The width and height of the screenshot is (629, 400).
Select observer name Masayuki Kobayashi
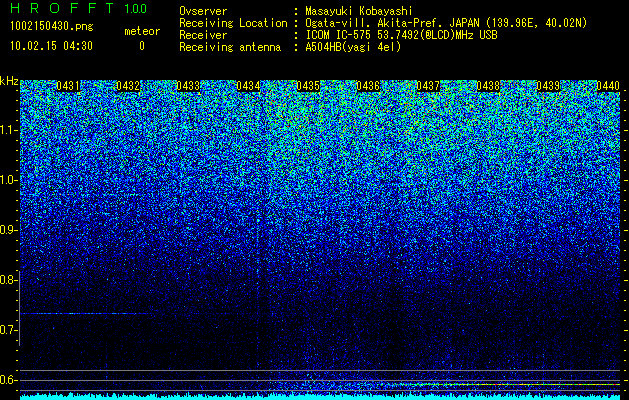(x=359, y=11)
